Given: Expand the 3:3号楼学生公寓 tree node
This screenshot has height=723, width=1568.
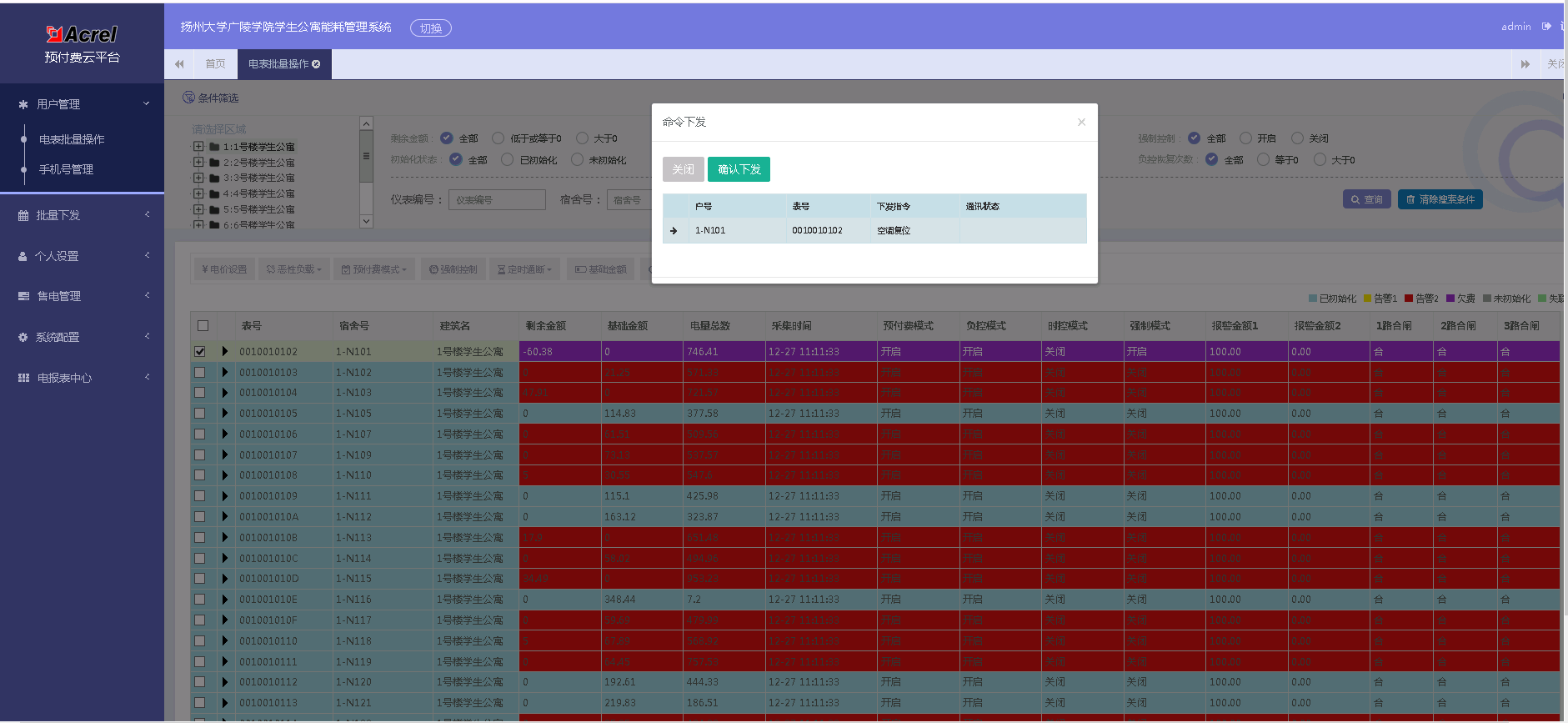Looking at the screenshot, I should point(198,178).
